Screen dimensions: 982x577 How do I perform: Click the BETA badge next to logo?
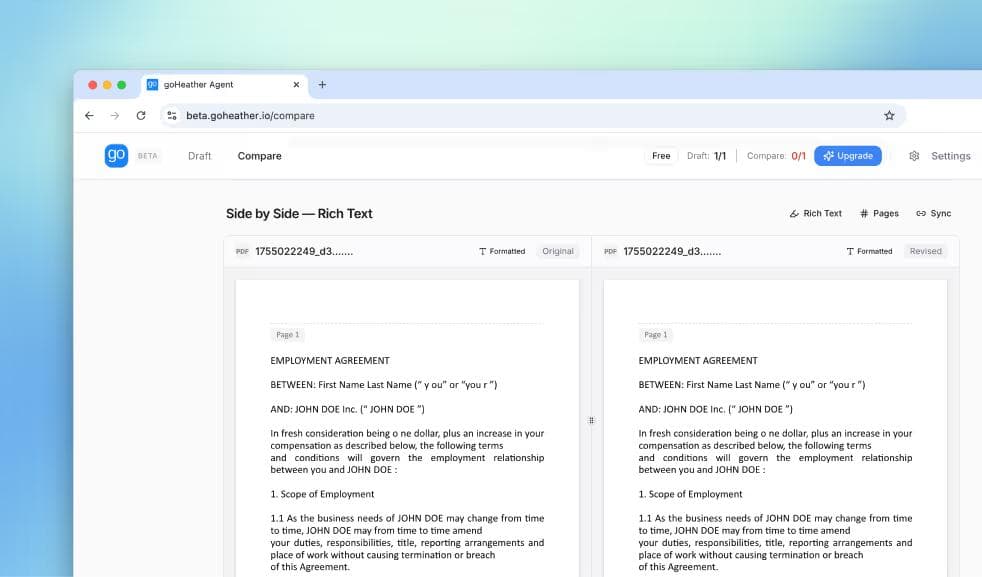(x=148, y=156)
